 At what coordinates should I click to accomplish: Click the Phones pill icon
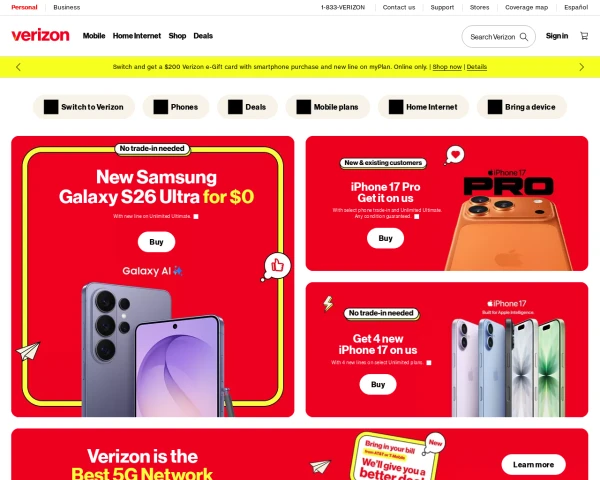pos(161,107)
